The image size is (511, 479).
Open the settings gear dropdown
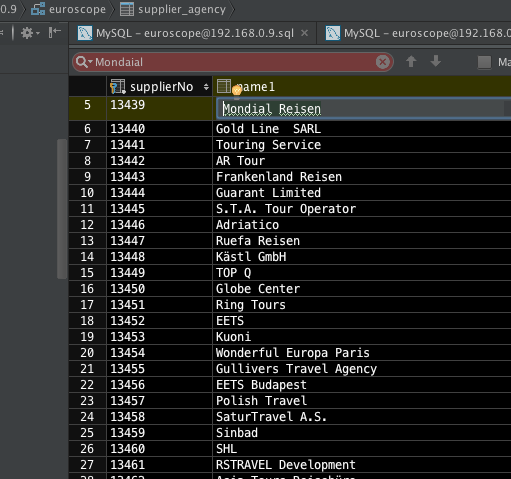[x=30, y=33]
